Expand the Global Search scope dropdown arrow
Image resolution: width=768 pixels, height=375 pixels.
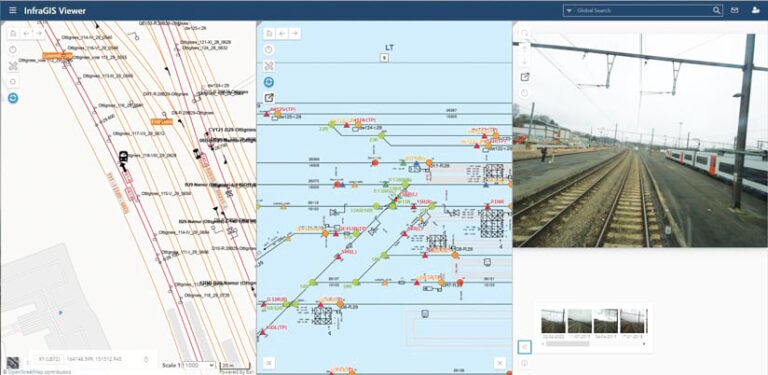569,10
